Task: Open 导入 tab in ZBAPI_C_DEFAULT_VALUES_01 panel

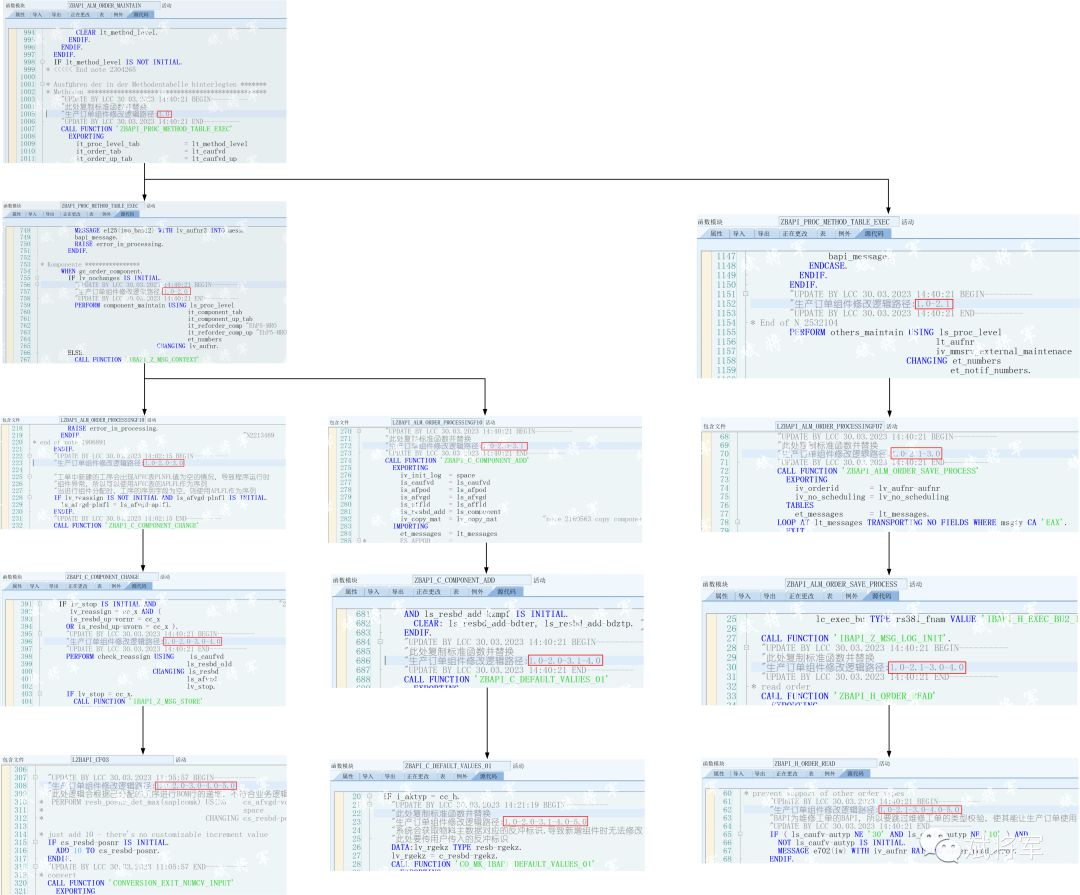Action: click(x=368, y=776)
